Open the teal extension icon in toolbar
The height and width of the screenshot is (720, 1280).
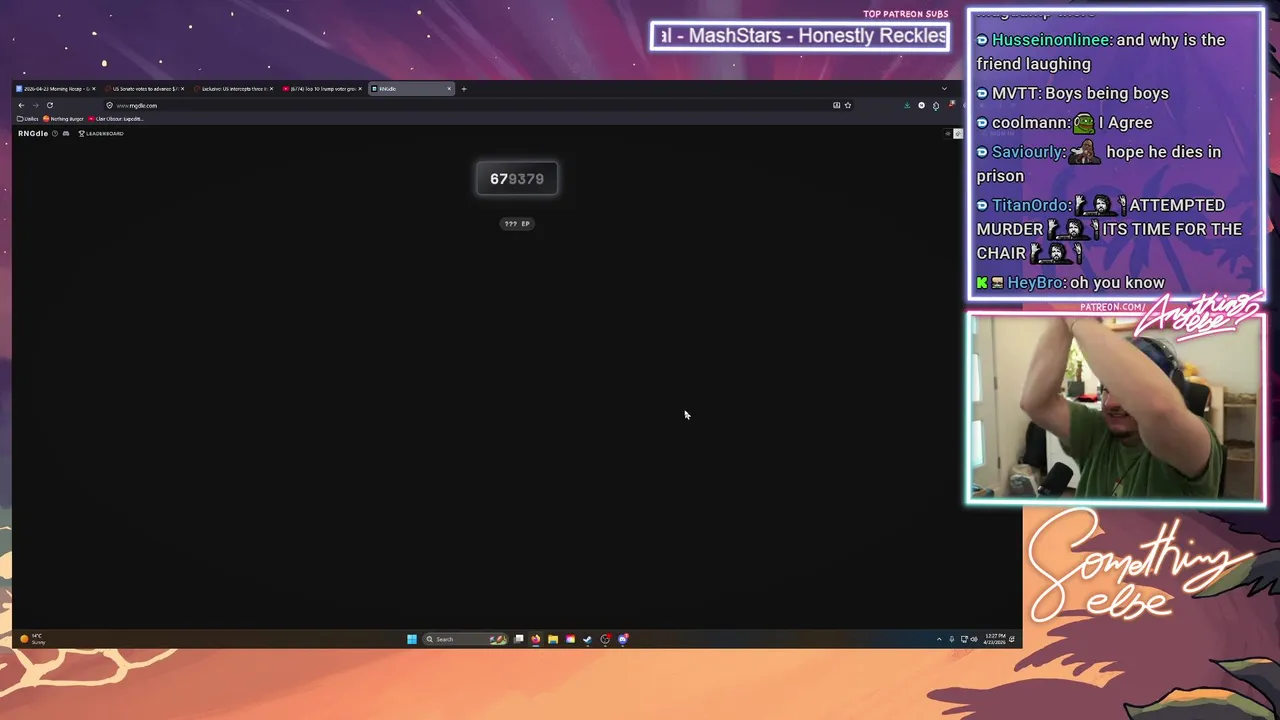936,106
